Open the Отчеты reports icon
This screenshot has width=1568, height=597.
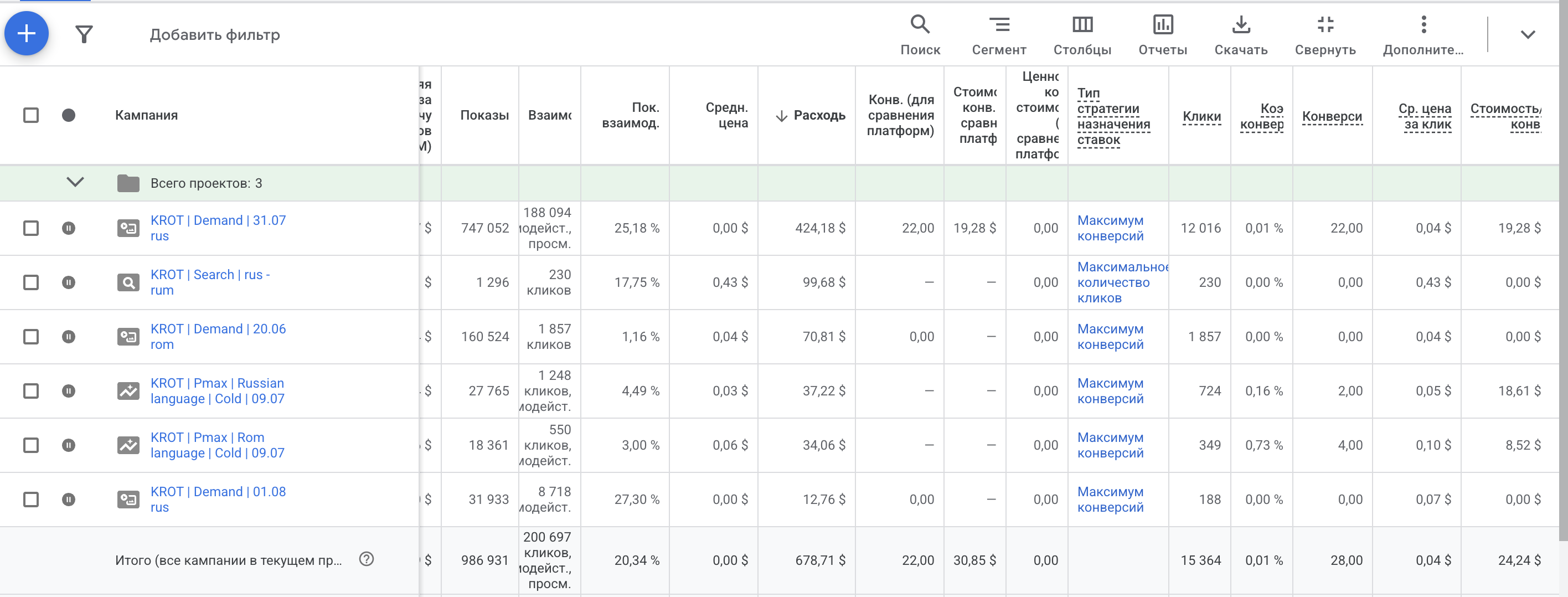[x=1162, y=35]
